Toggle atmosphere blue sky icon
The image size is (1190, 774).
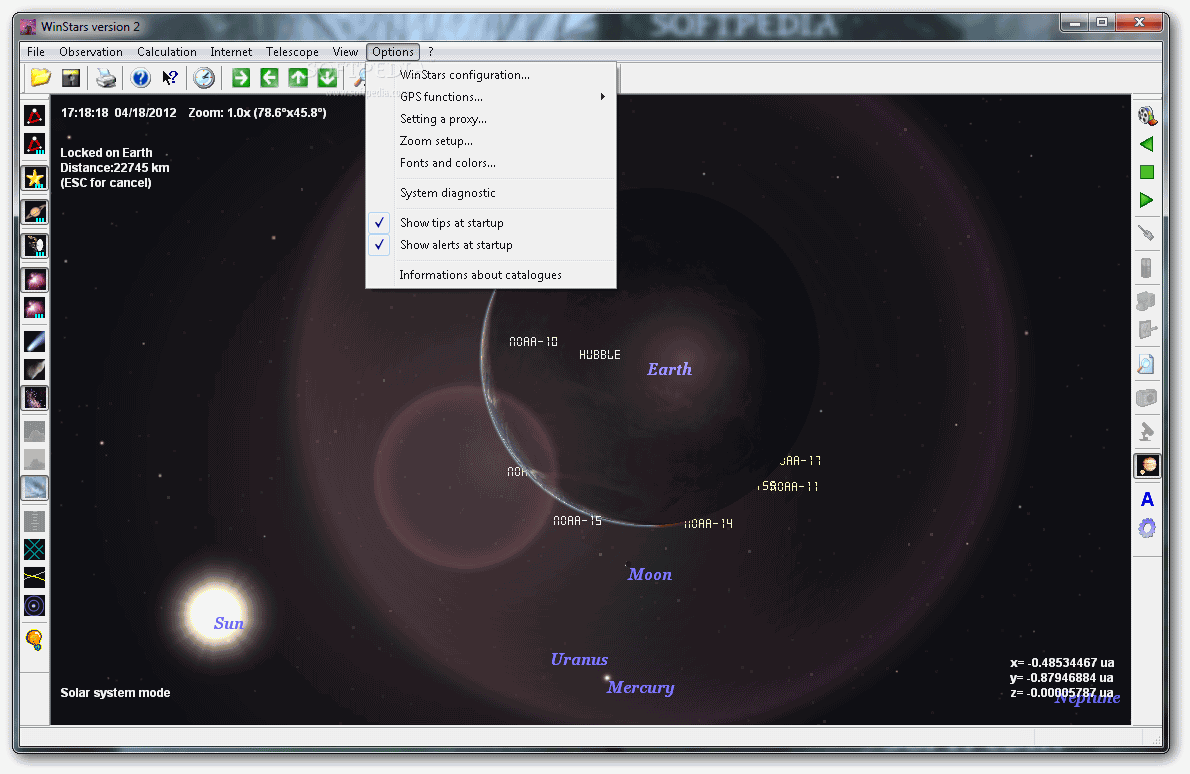[x=35, y=488]
